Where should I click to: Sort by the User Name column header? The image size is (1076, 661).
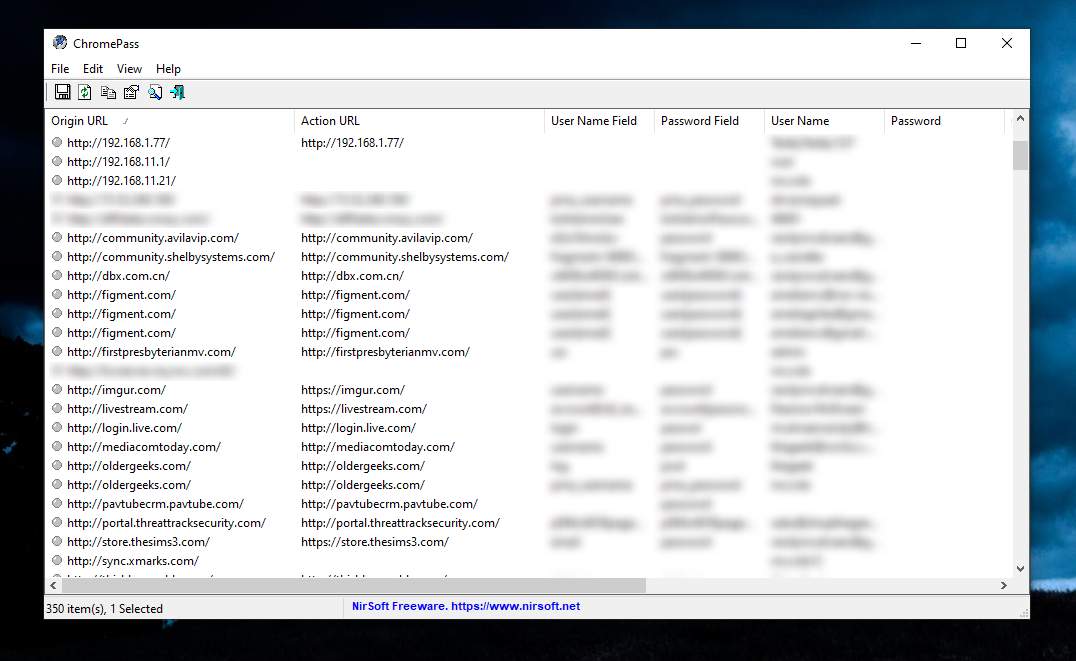824,121
